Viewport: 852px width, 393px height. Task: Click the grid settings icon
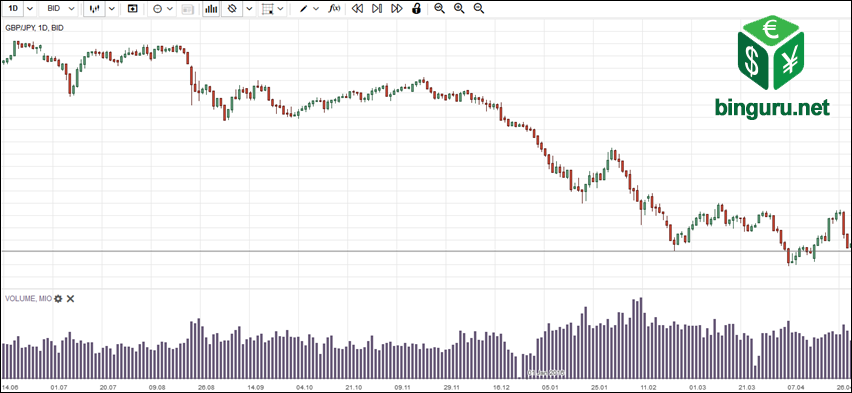point(267,9)
